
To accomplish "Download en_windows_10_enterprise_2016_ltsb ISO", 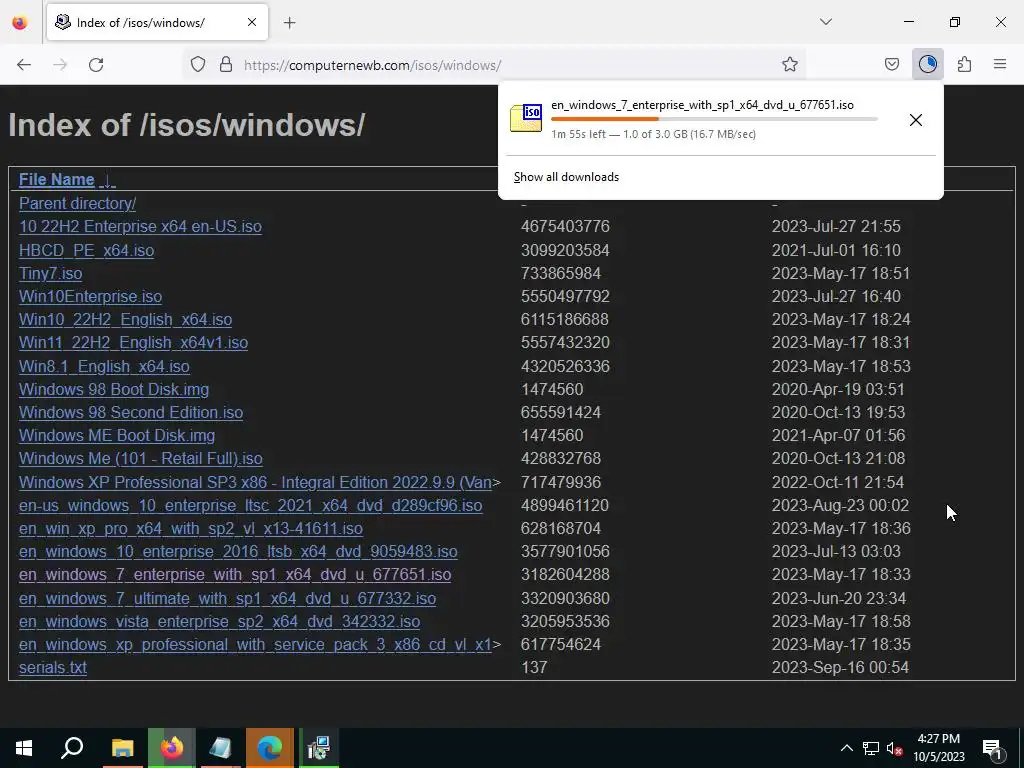I will [238, 552].
